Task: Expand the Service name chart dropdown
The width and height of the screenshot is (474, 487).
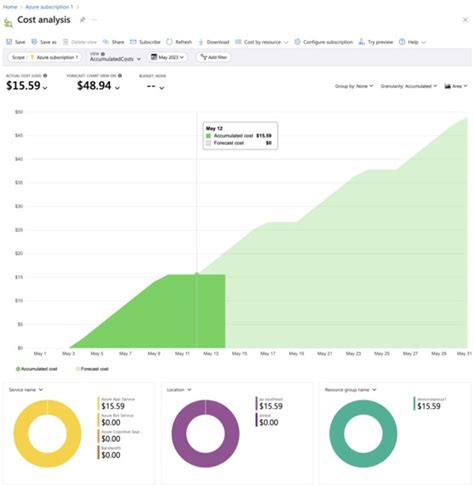Action: pos(26,390)
